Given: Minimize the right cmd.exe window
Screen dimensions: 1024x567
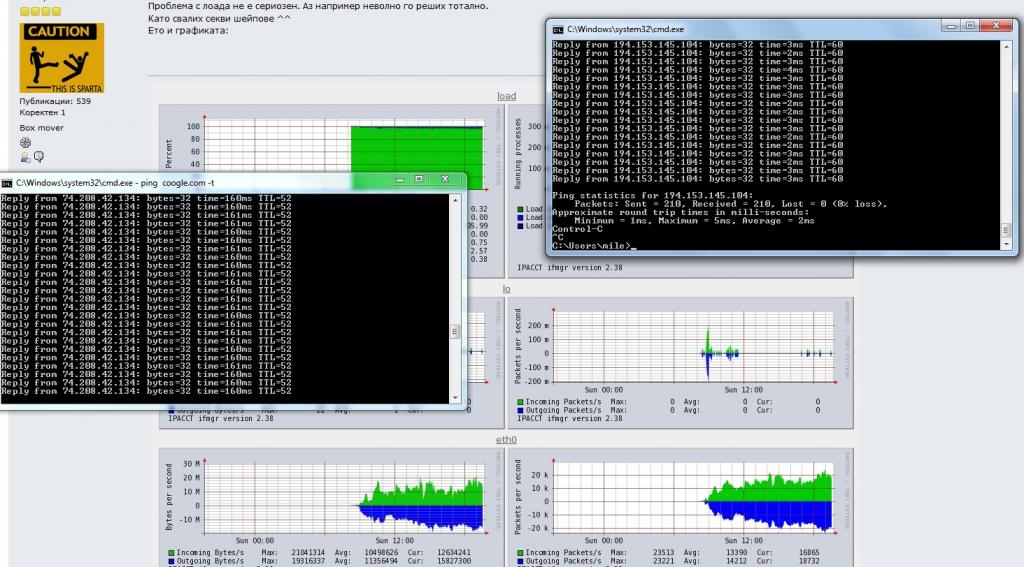Looking at the screenshot, I should click(x=949, y=28).
